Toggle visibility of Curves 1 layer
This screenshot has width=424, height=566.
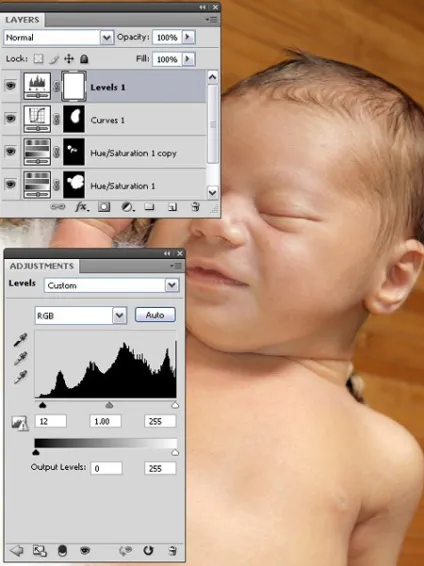click(x=10, y=118)
